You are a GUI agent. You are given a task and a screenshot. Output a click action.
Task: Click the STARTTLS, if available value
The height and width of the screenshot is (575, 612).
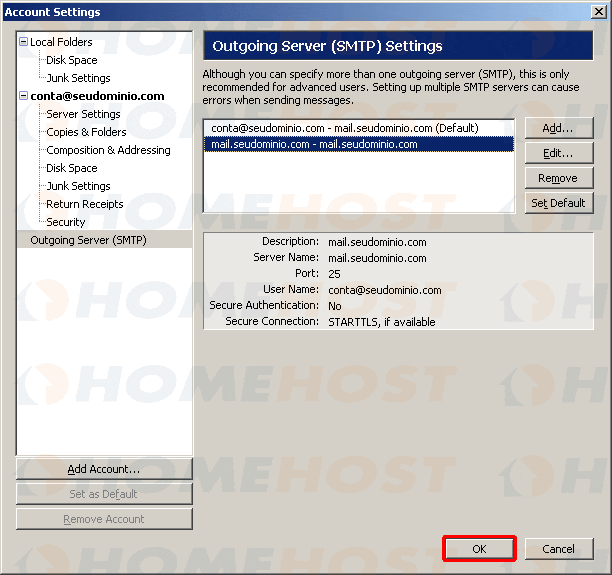[382, 322]
